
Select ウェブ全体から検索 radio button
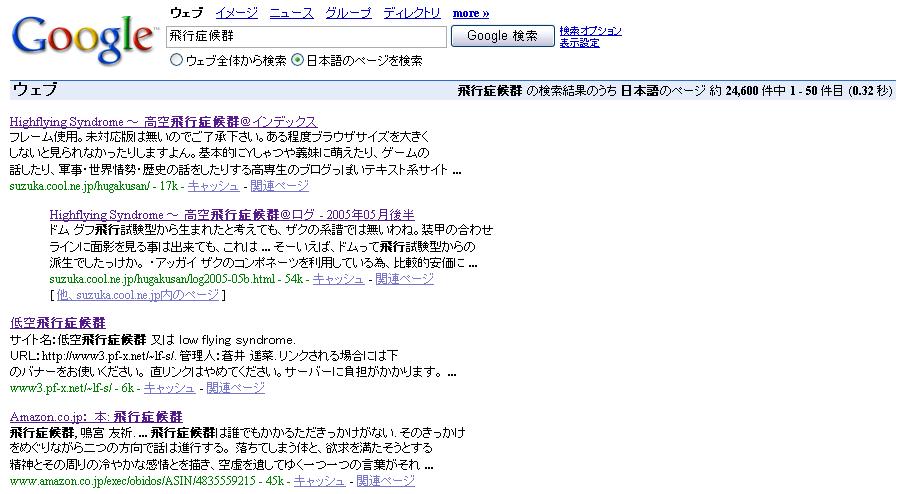(x=176, y=59)
